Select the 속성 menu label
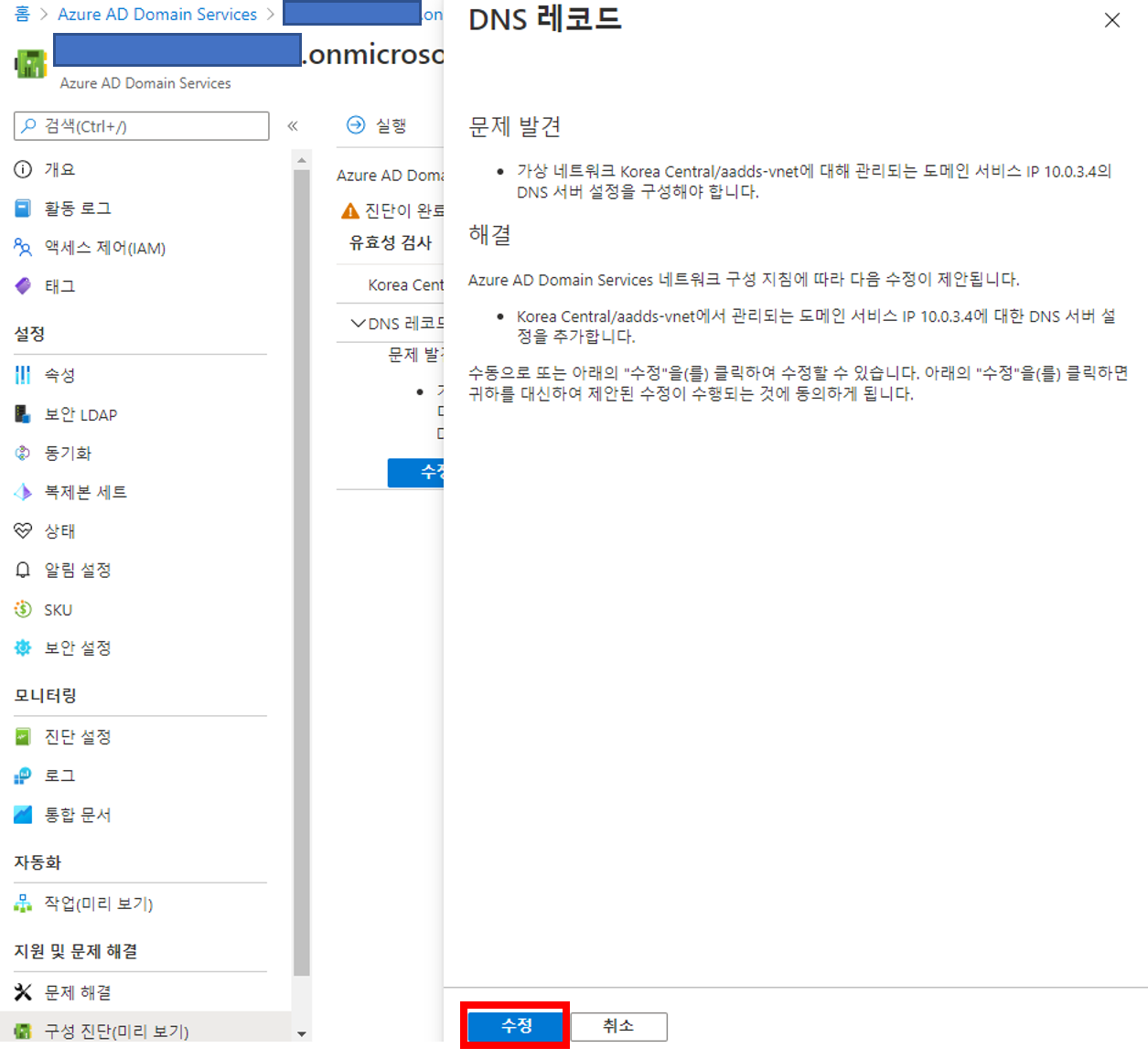This screenshot has width=1148, height=1059. tap(60, 375)
